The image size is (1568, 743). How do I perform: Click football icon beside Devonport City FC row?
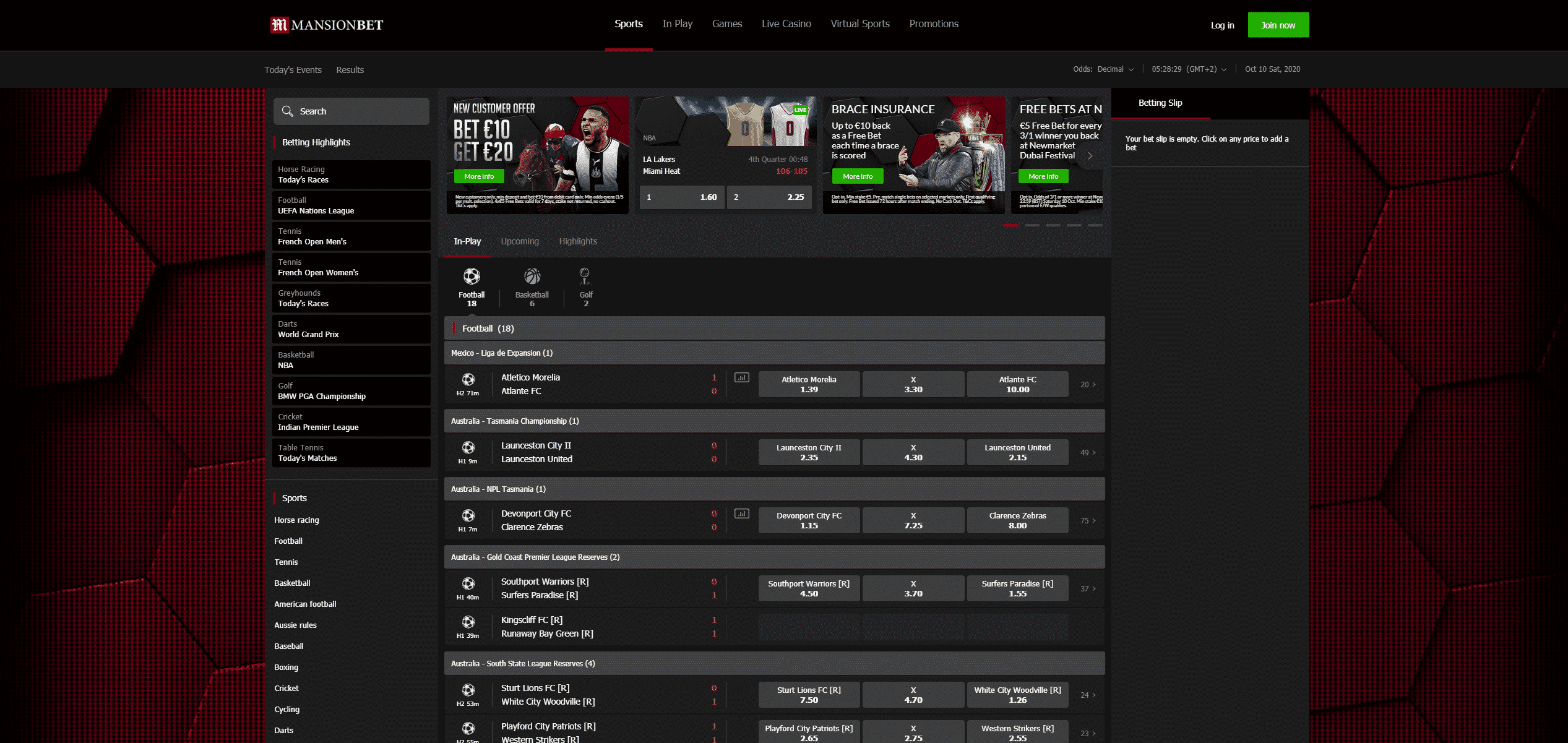coord(468,515)
